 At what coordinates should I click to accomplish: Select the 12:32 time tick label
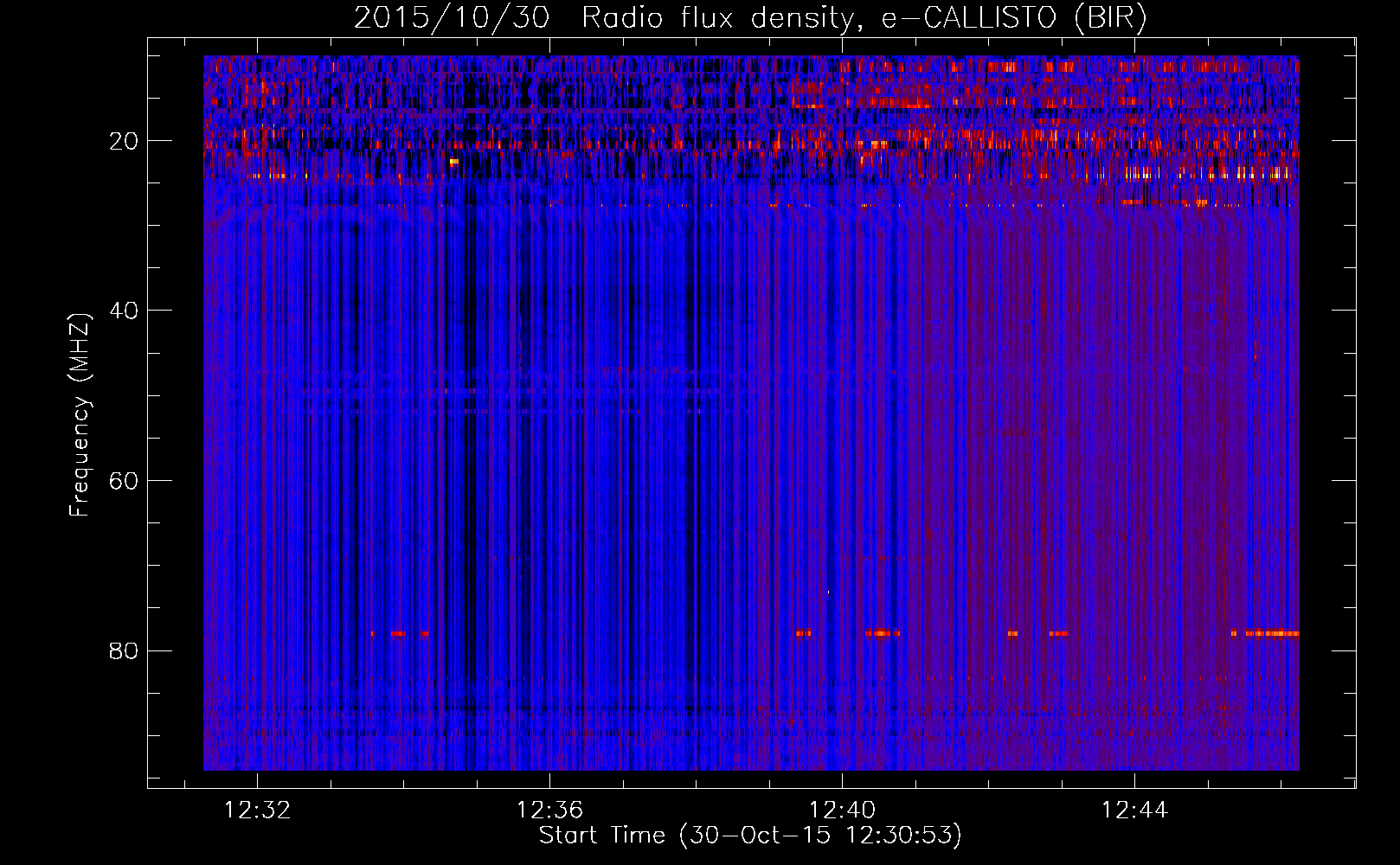(x=258, y=811)
